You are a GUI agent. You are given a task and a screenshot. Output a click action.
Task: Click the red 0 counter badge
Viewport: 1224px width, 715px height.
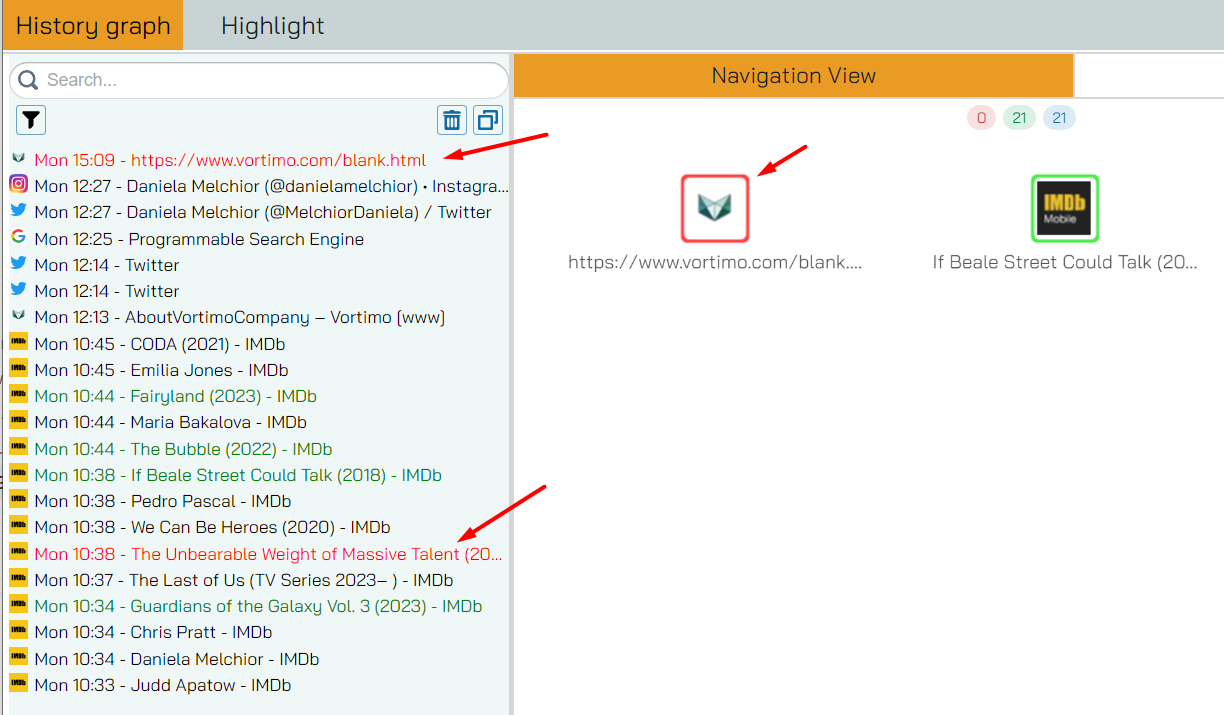[x=981, y=118]
